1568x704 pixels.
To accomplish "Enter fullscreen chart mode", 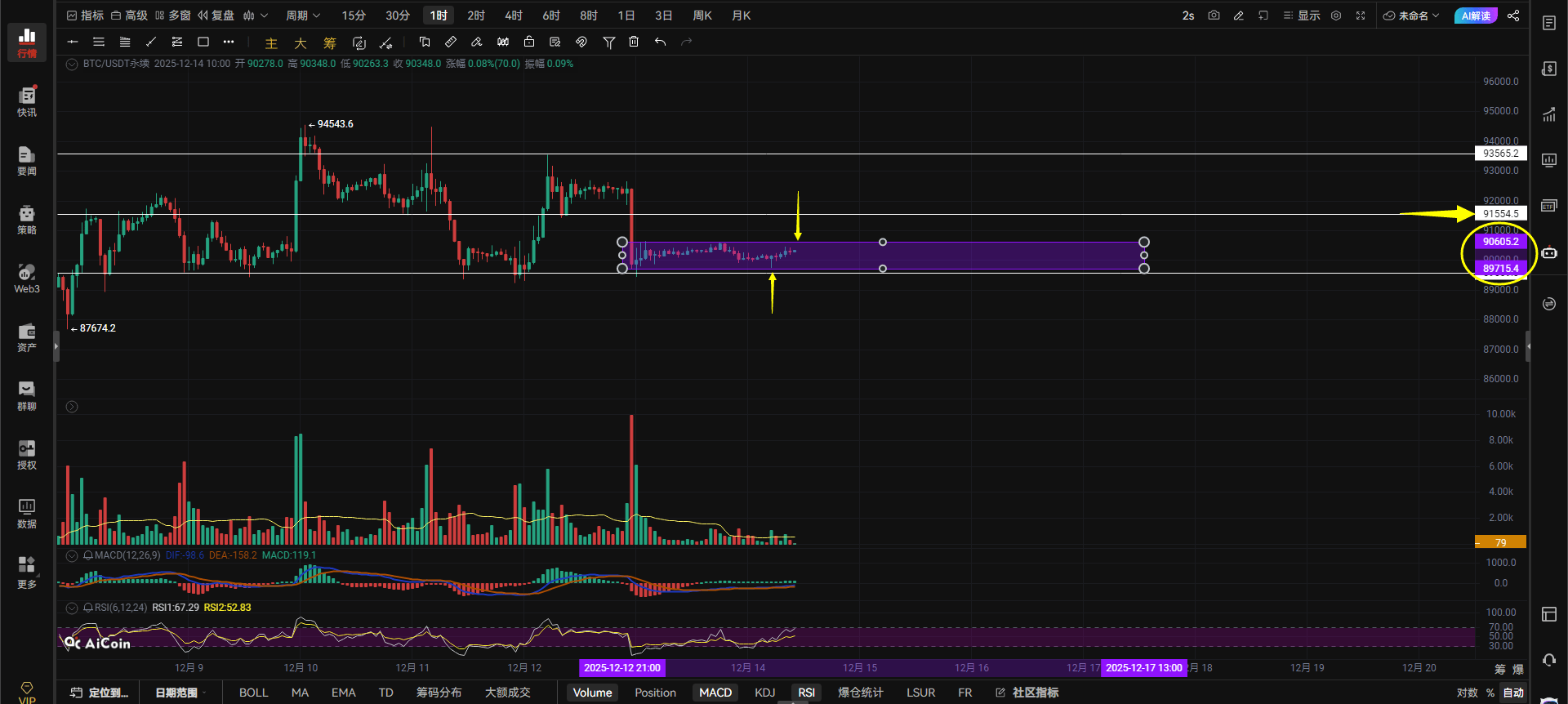I will (1361, 16).
